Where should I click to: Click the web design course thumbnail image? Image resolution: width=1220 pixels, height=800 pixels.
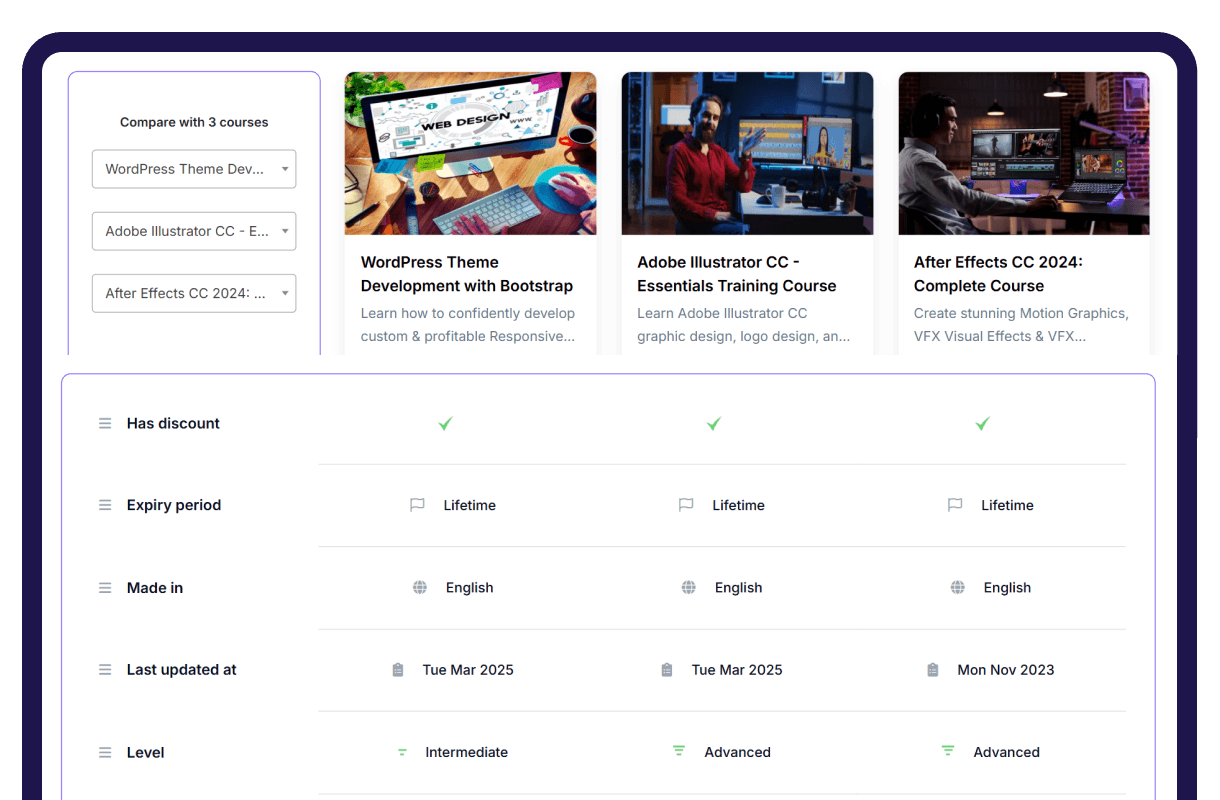(x=470, y=153)
